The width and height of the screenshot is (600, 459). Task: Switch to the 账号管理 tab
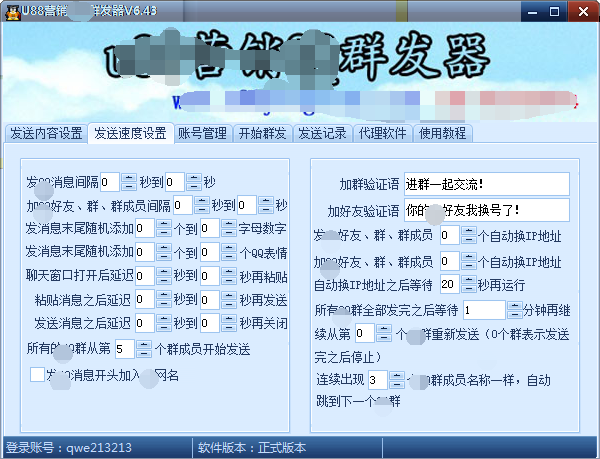coord(202,133)
